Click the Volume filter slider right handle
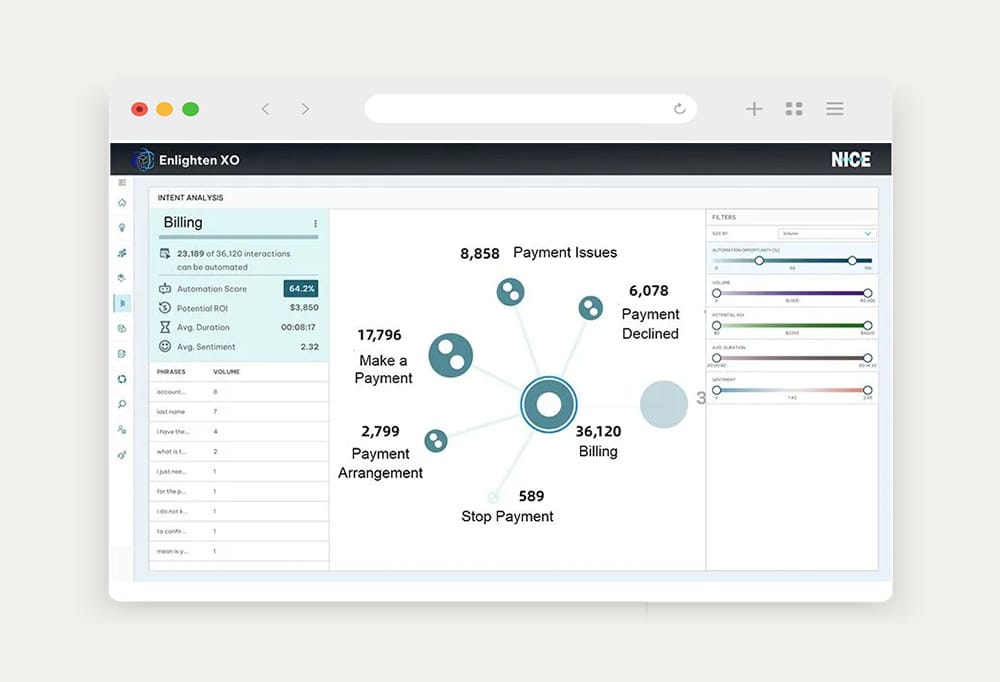Viewport: 1000px width, 682px height. [x=867, y=294]
